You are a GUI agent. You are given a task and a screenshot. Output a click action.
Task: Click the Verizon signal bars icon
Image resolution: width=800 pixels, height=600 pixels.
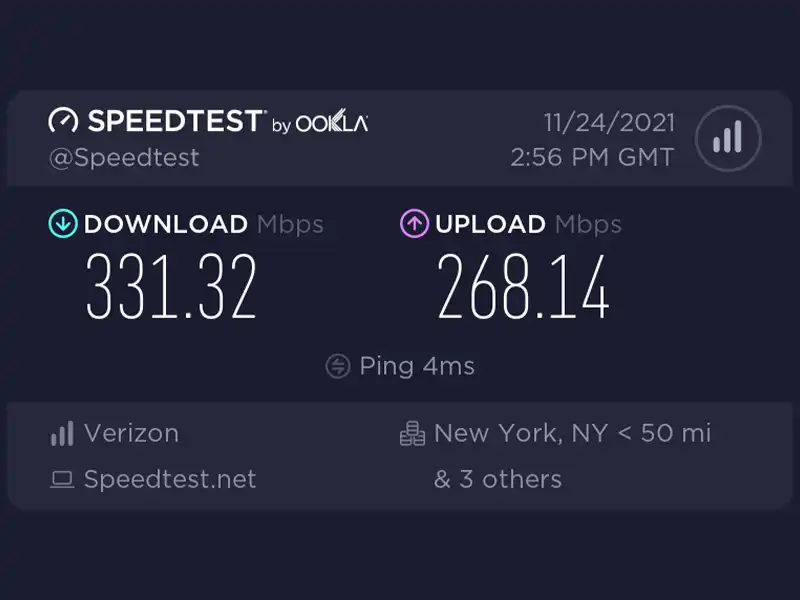(62, 434)
